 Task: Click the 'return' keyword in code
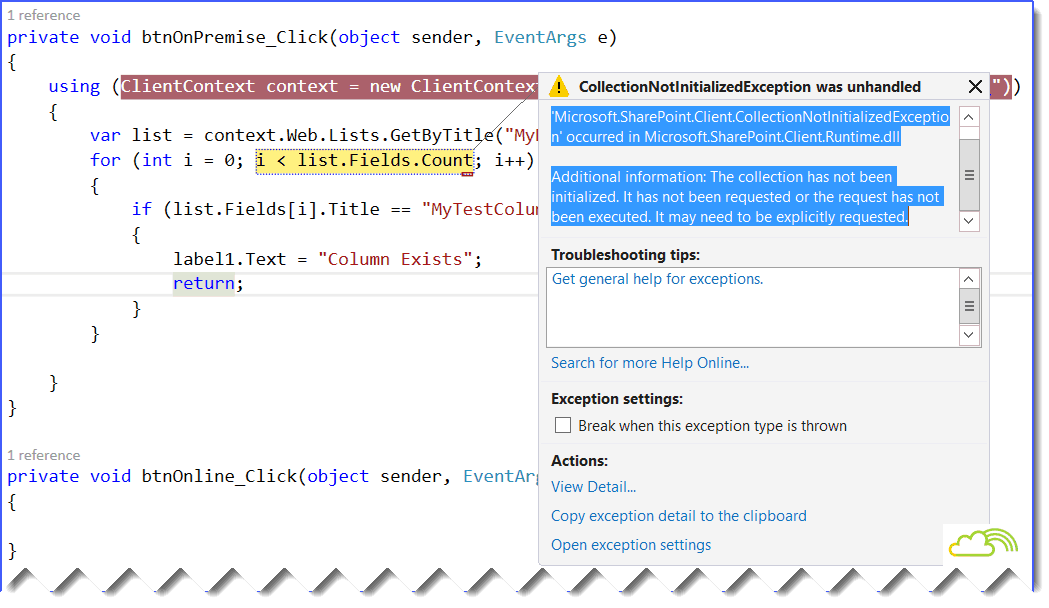click(x=203, y=284)
